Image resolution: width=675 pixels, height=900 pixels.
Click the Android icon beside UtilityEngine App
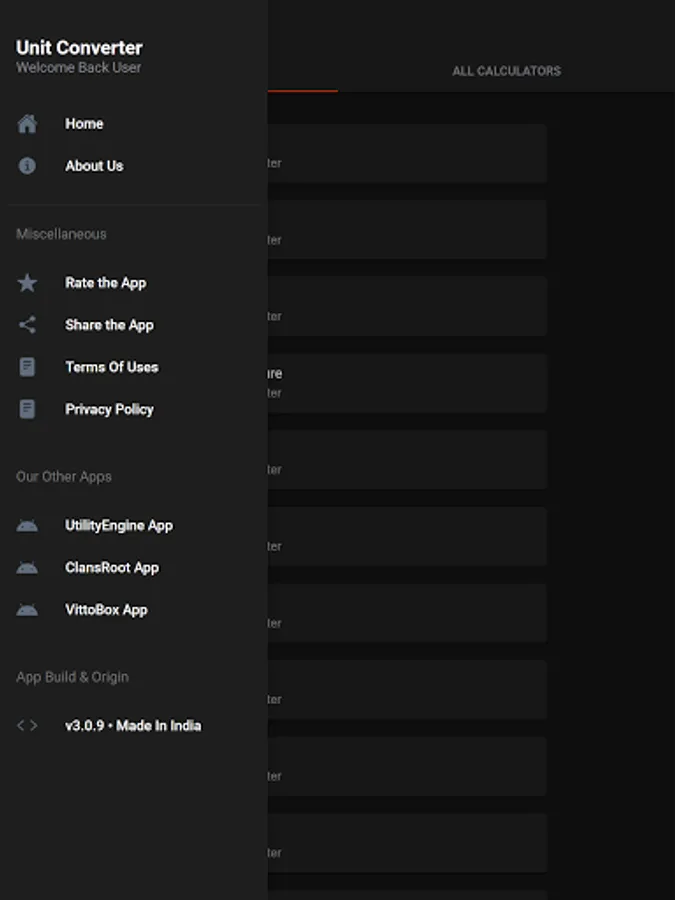click(27, 526)
